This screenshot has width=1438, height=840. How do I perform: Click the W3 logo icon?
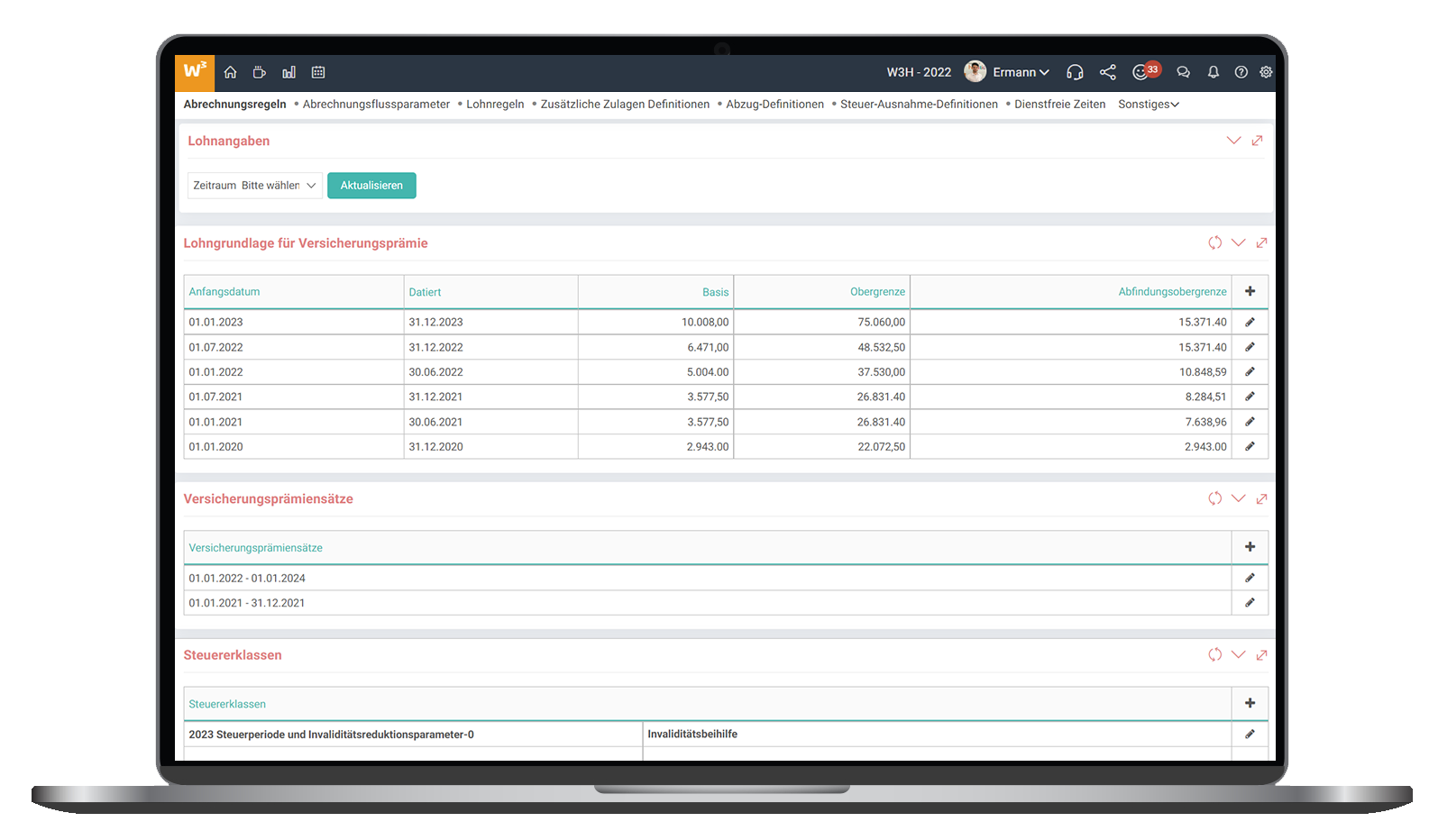(x=195, y=72)
